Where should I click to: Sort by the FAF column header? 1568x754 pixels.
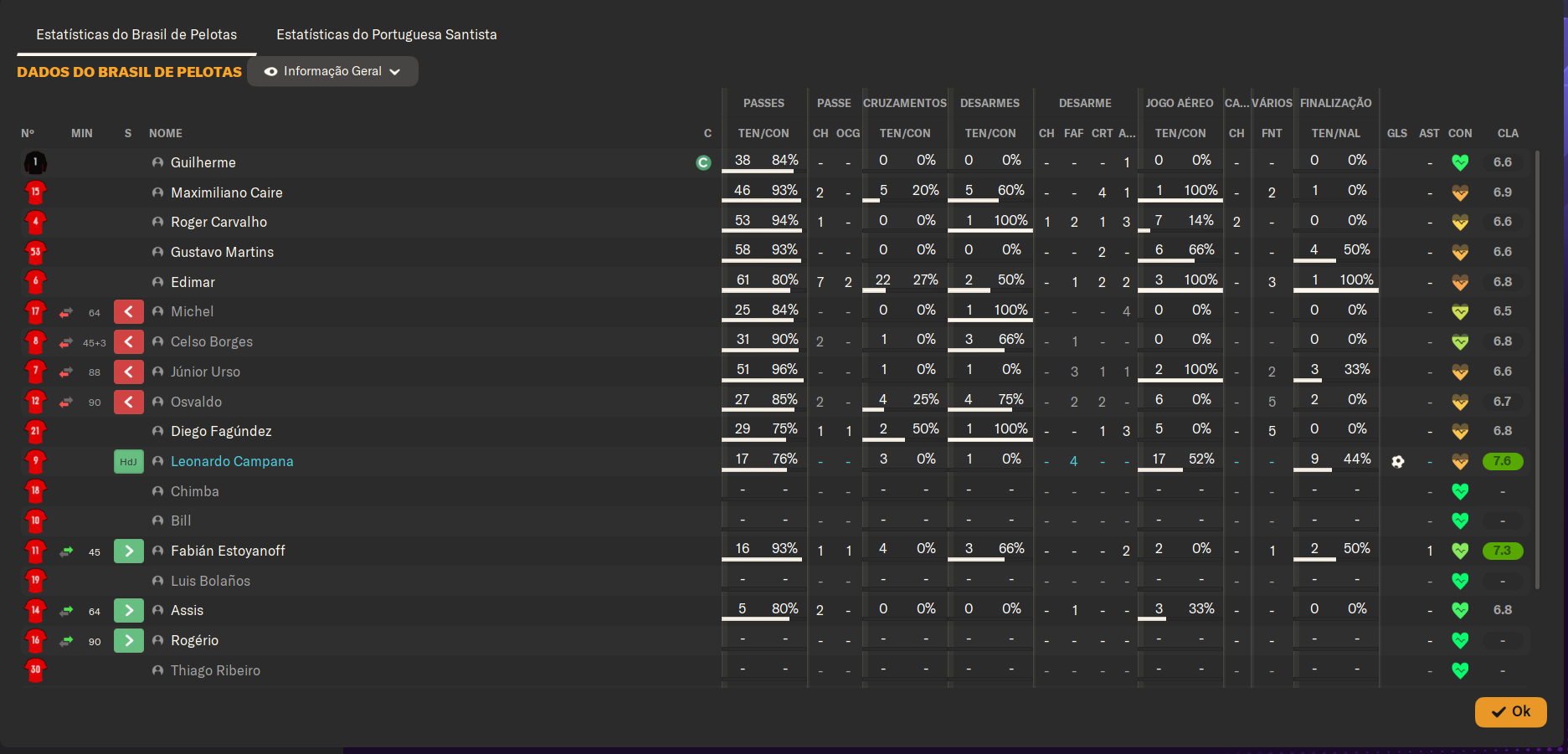click(x=1074, y=133)
